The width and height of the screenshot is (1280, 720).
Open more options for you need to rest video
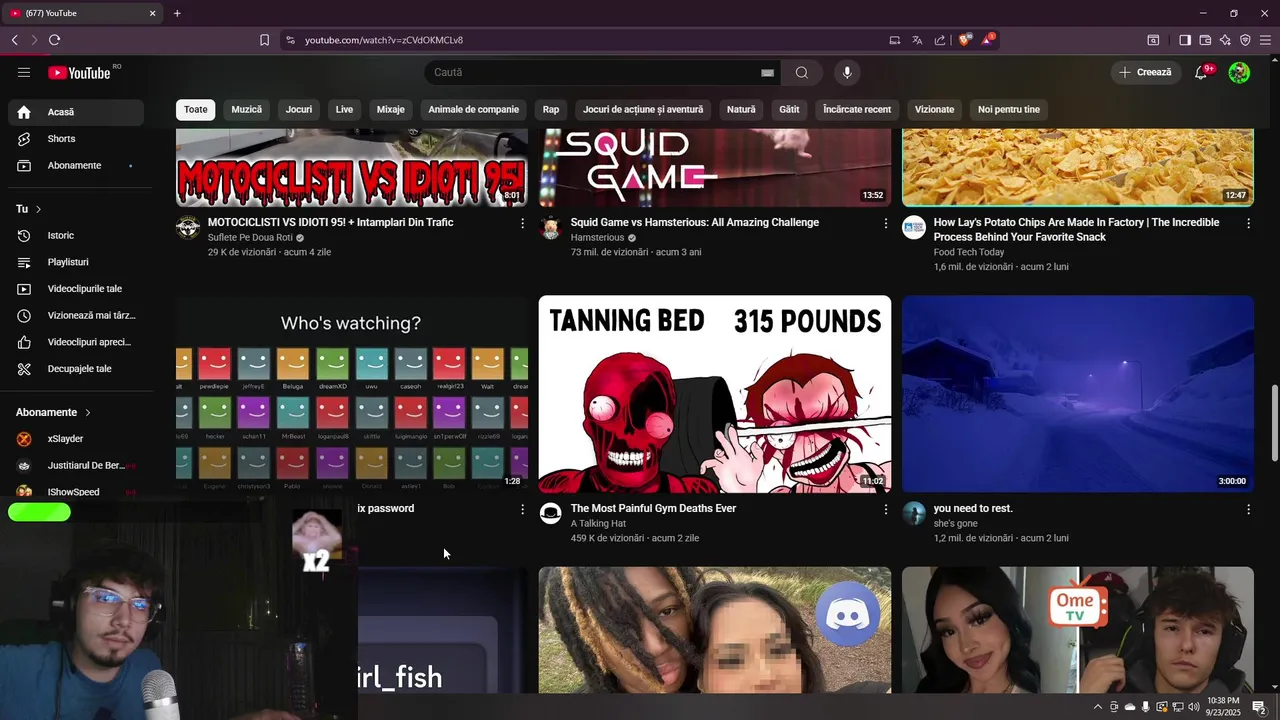tap(1248, 510)
